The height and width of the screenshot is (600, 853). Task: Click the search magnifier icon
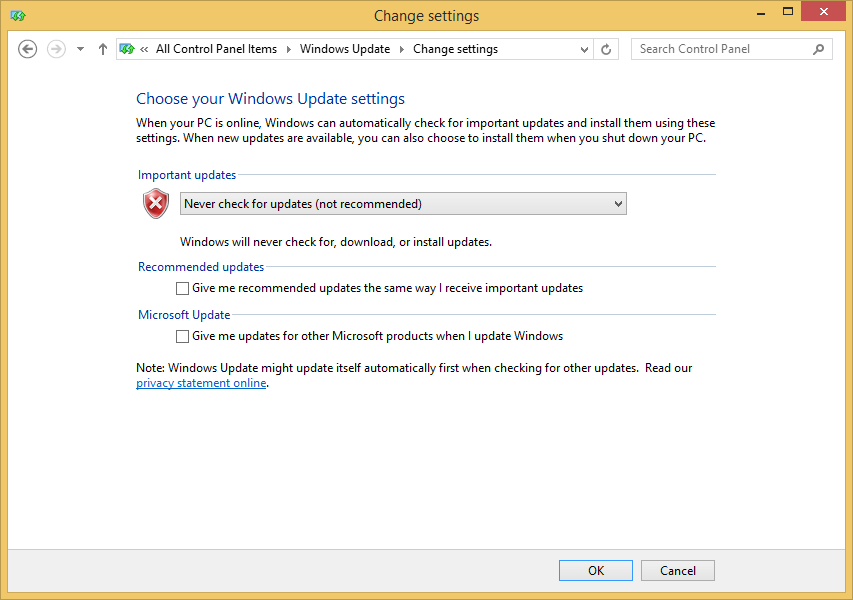tap(819, 50)
